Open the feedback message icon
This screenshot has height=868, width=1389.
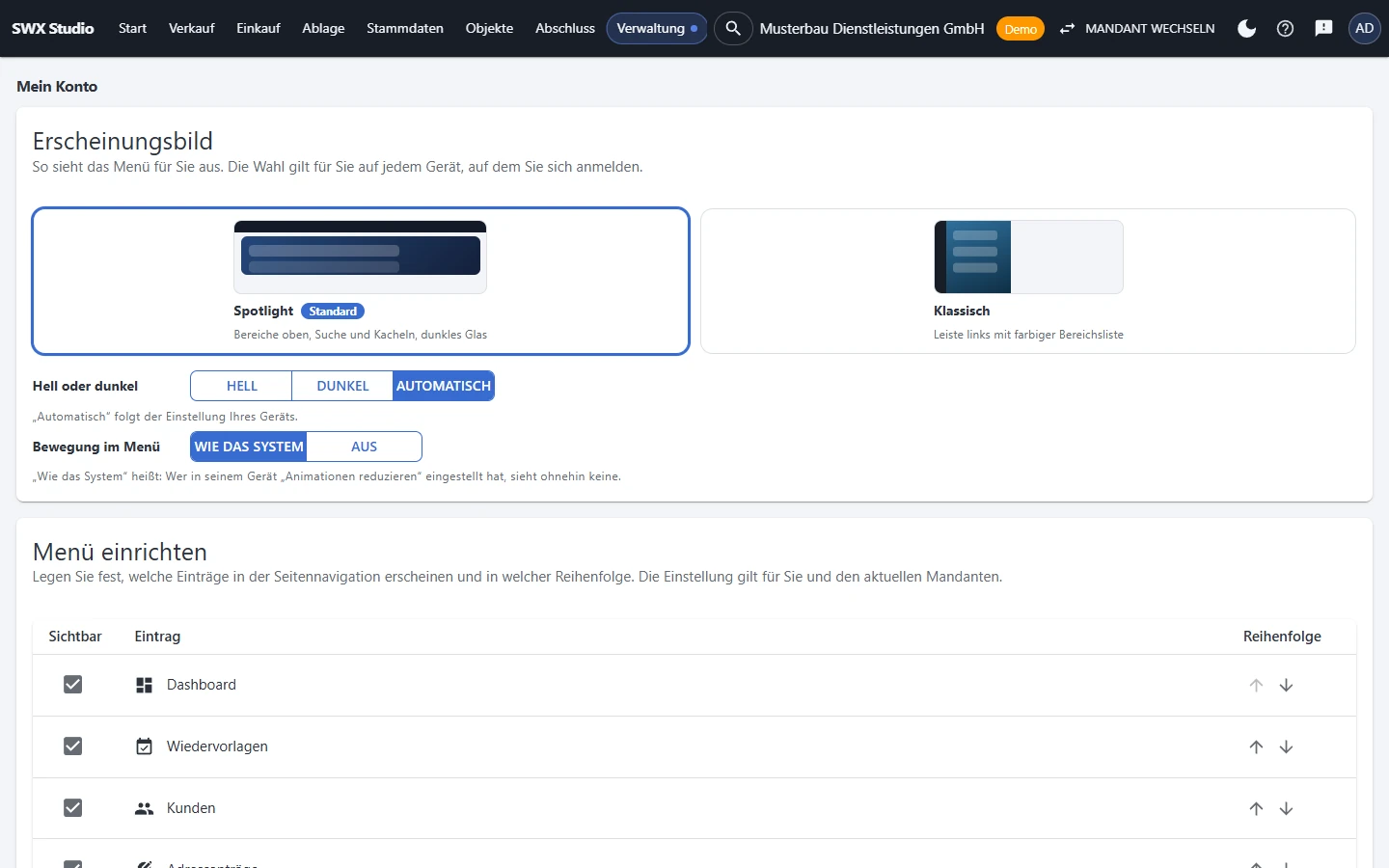point(1323,28)
